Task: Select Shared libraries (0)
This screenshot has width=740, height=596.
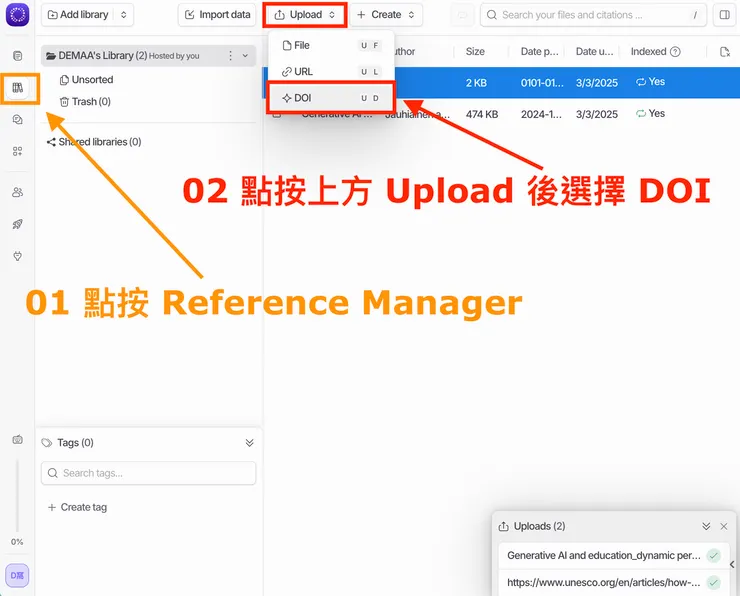Action: click(x=94, y=142)
